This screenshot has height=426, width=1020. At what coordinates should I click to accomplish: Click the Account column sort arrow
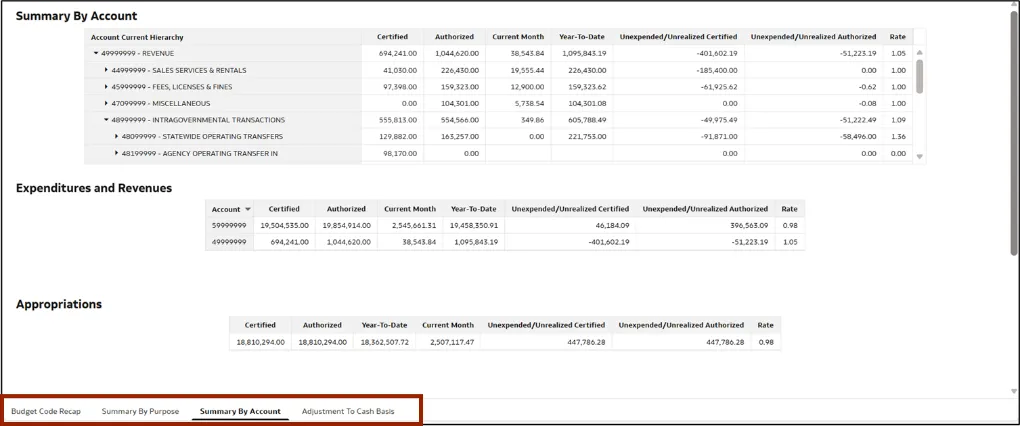pos(247,209)
